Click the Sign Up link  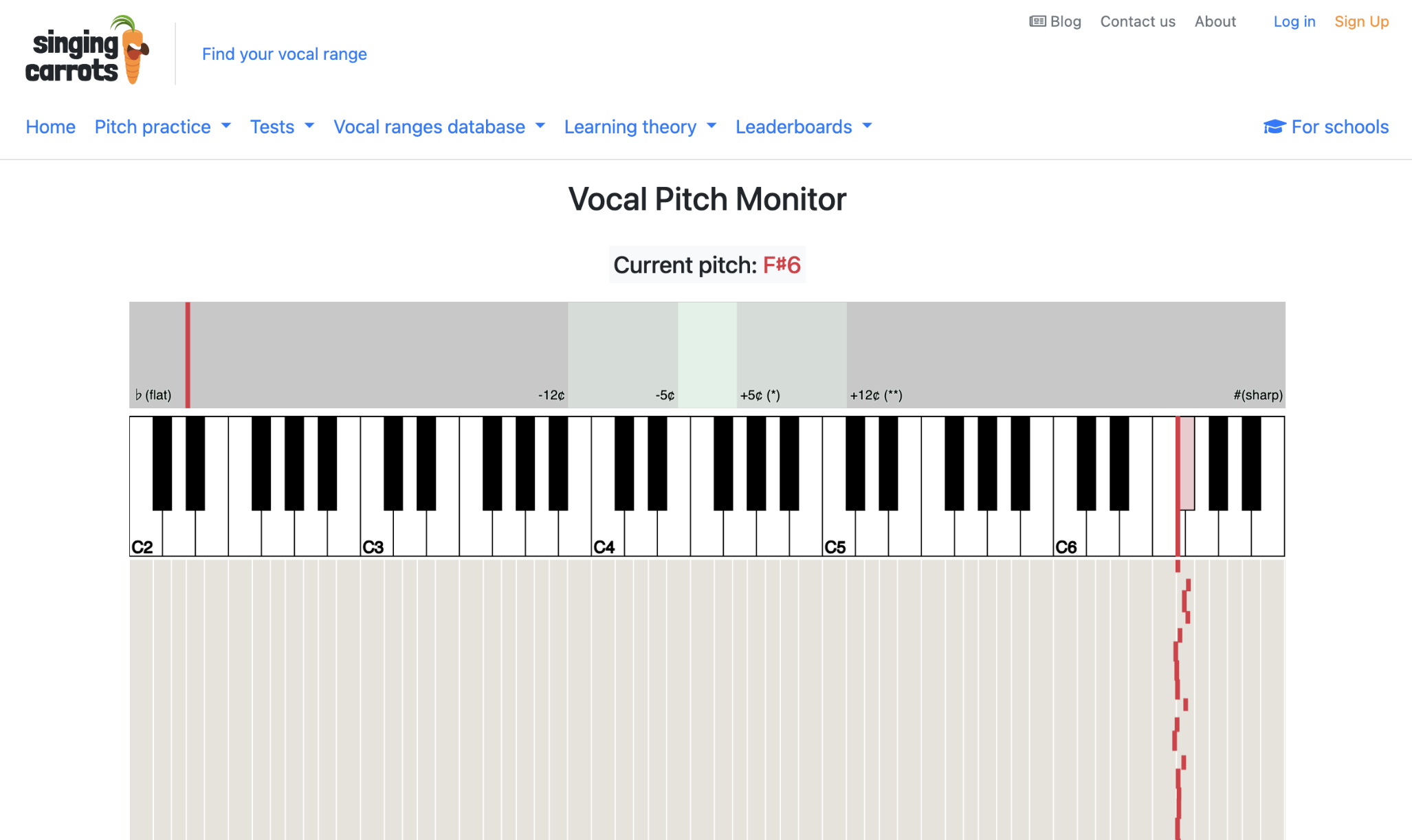1361,21
